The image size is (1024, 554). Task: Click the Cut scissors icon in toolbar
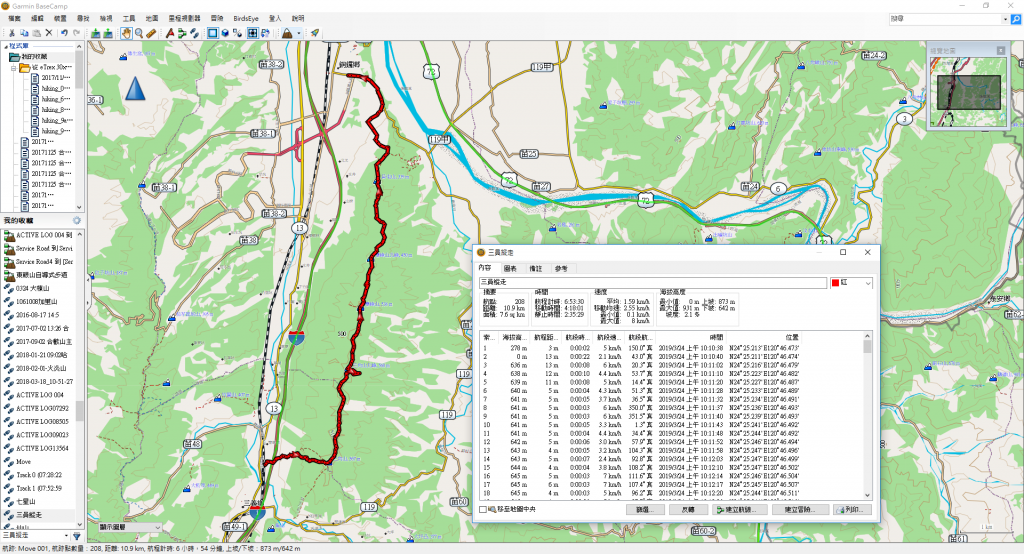coord(11,33)
